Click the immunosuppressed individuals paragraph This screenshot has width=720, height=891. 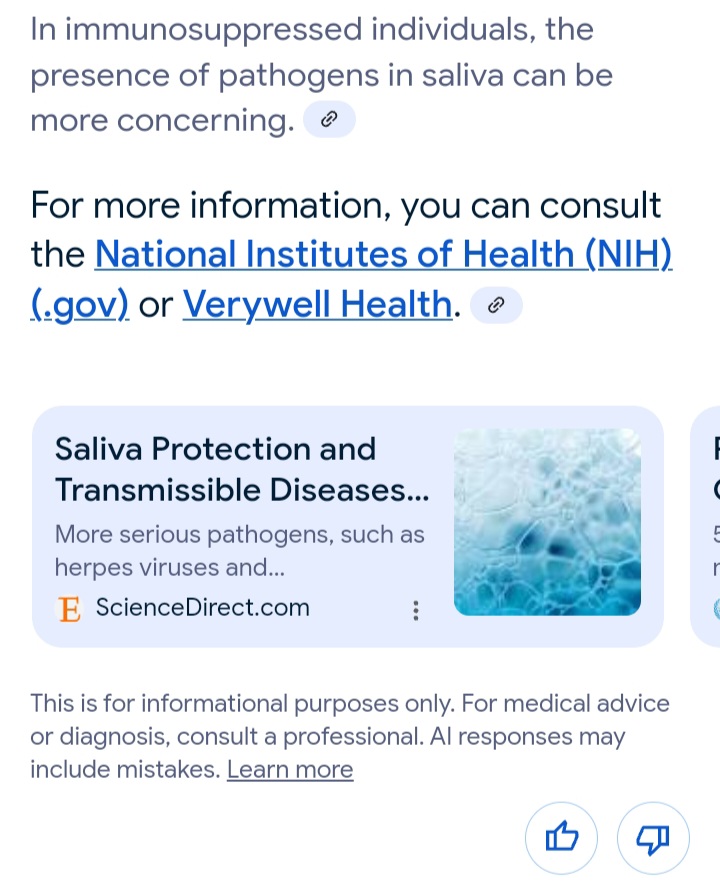322,75
